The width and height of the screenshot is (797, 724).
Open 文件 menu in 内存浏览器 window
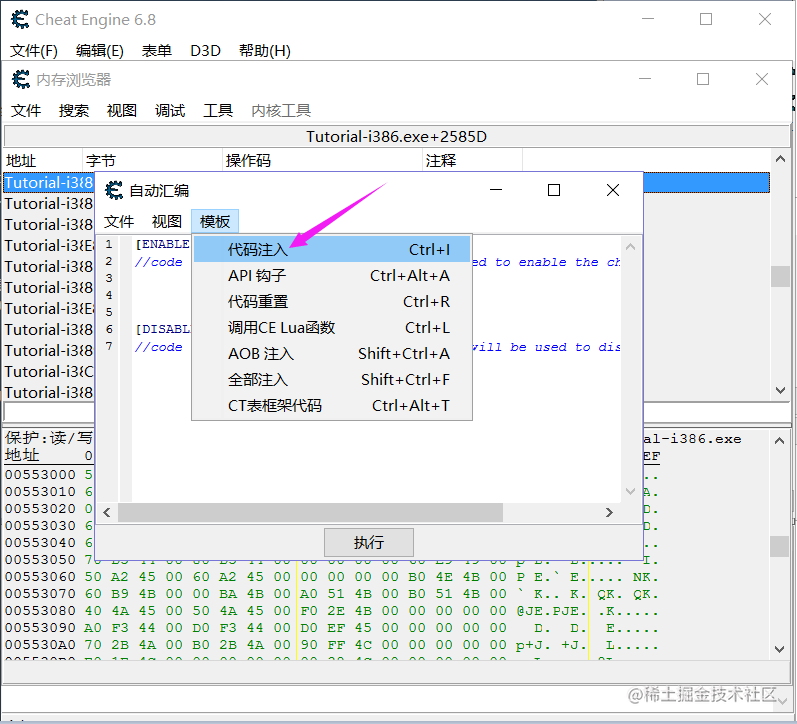tap(26, 110)
